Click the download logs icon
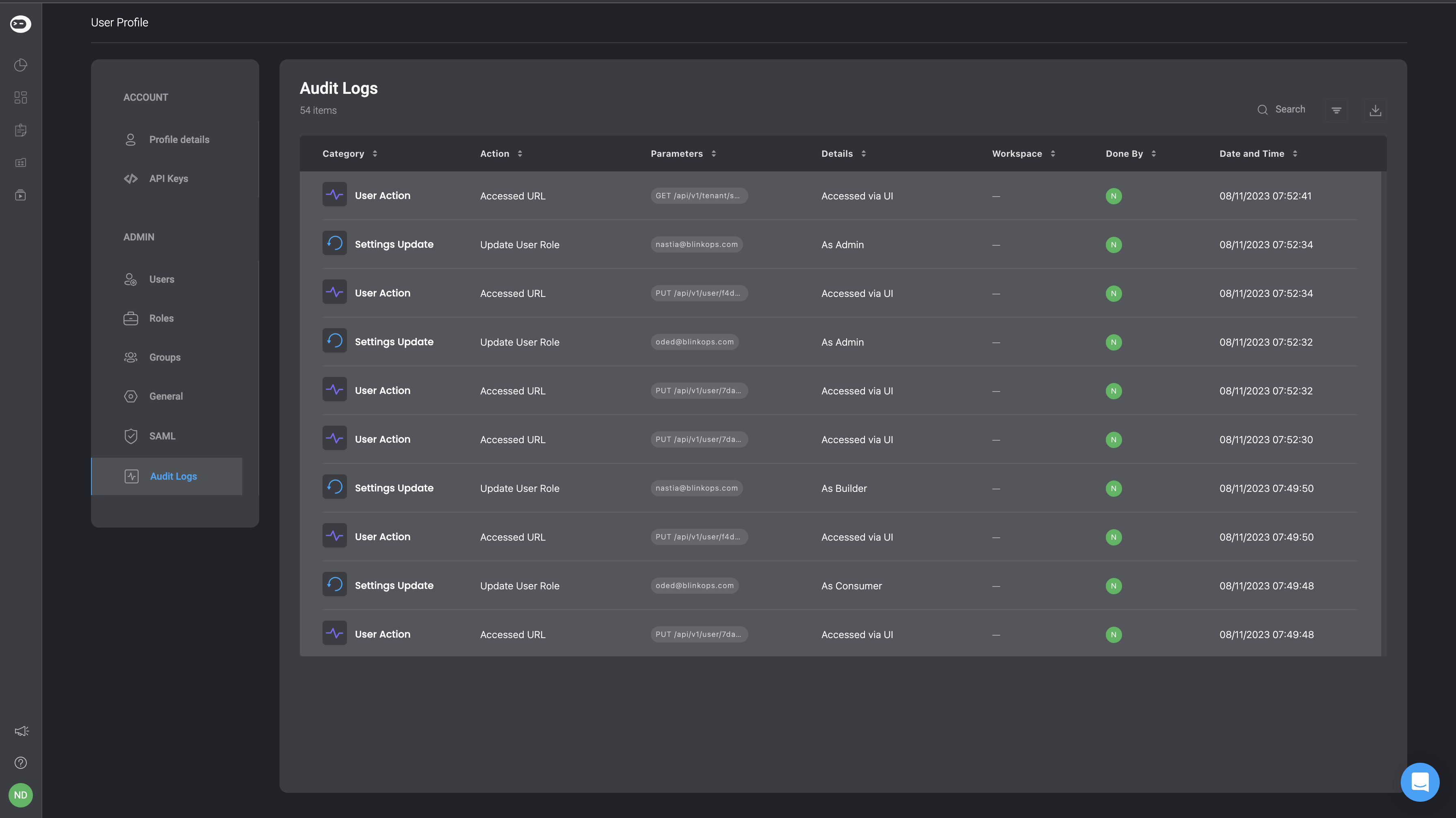This screenshot has height=818, width=1456. tap(1375, 110)
